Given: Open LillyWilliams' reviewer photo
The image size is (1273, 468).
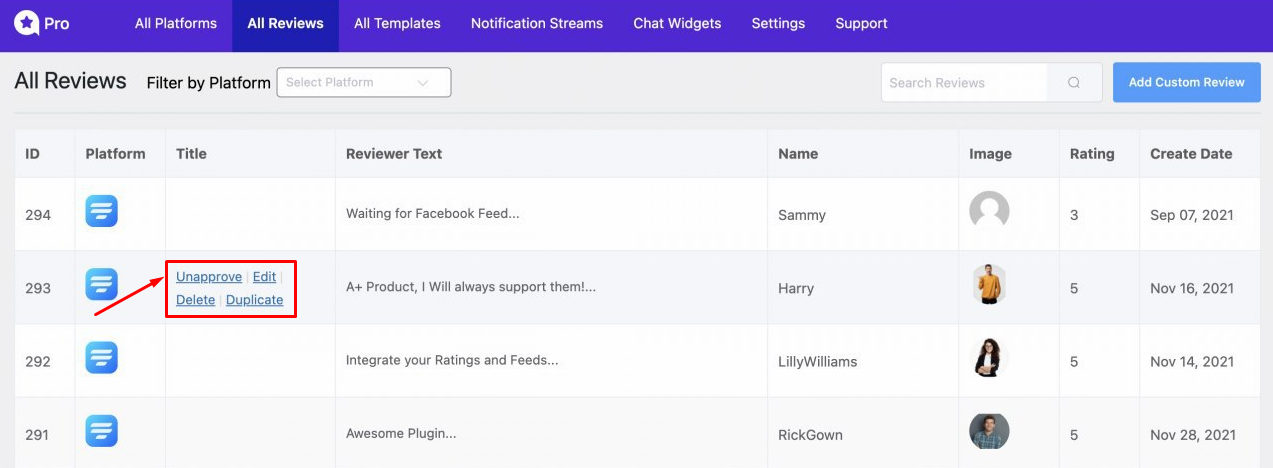Looking at the screenshot, I should [989, 358].
